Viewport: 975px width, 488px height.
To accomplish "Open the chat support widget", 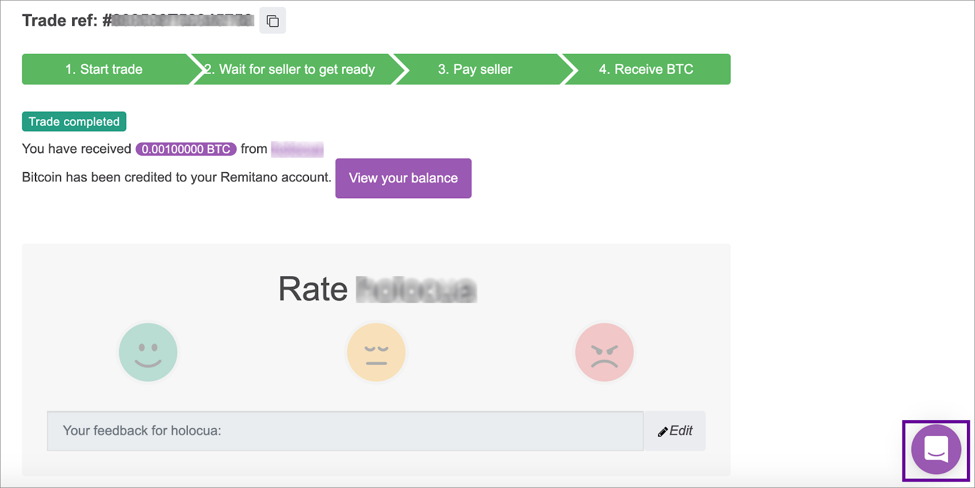I will pos(936,449).
